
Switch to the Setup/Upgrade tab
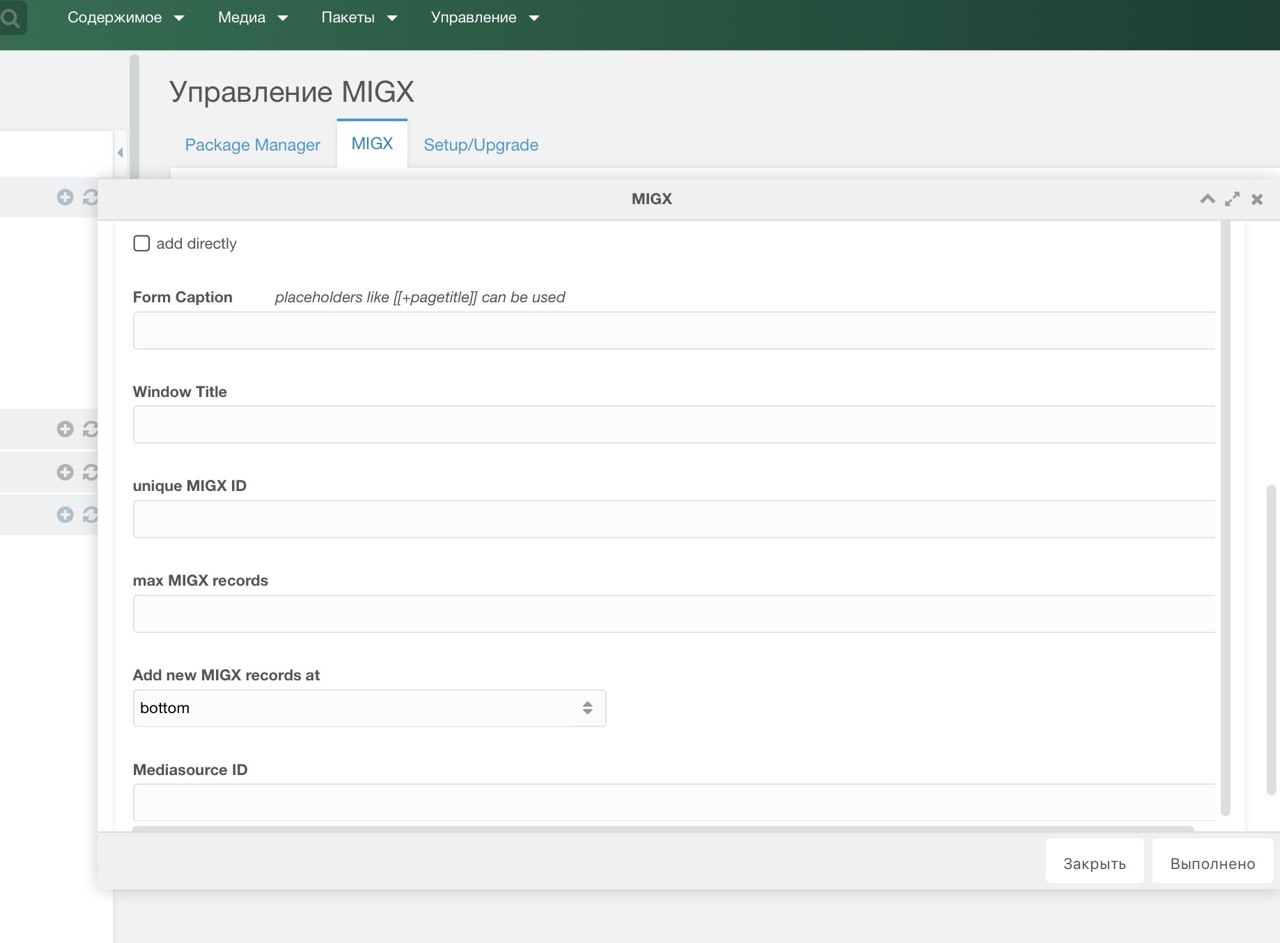pos(481,145)
